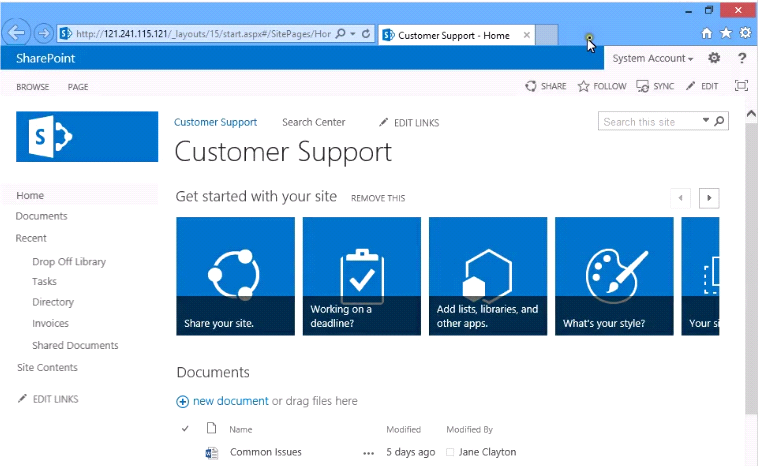Sync the library using Sync icon
The image size is (758, 466).
pyautogui.click(x=642, y=86)
